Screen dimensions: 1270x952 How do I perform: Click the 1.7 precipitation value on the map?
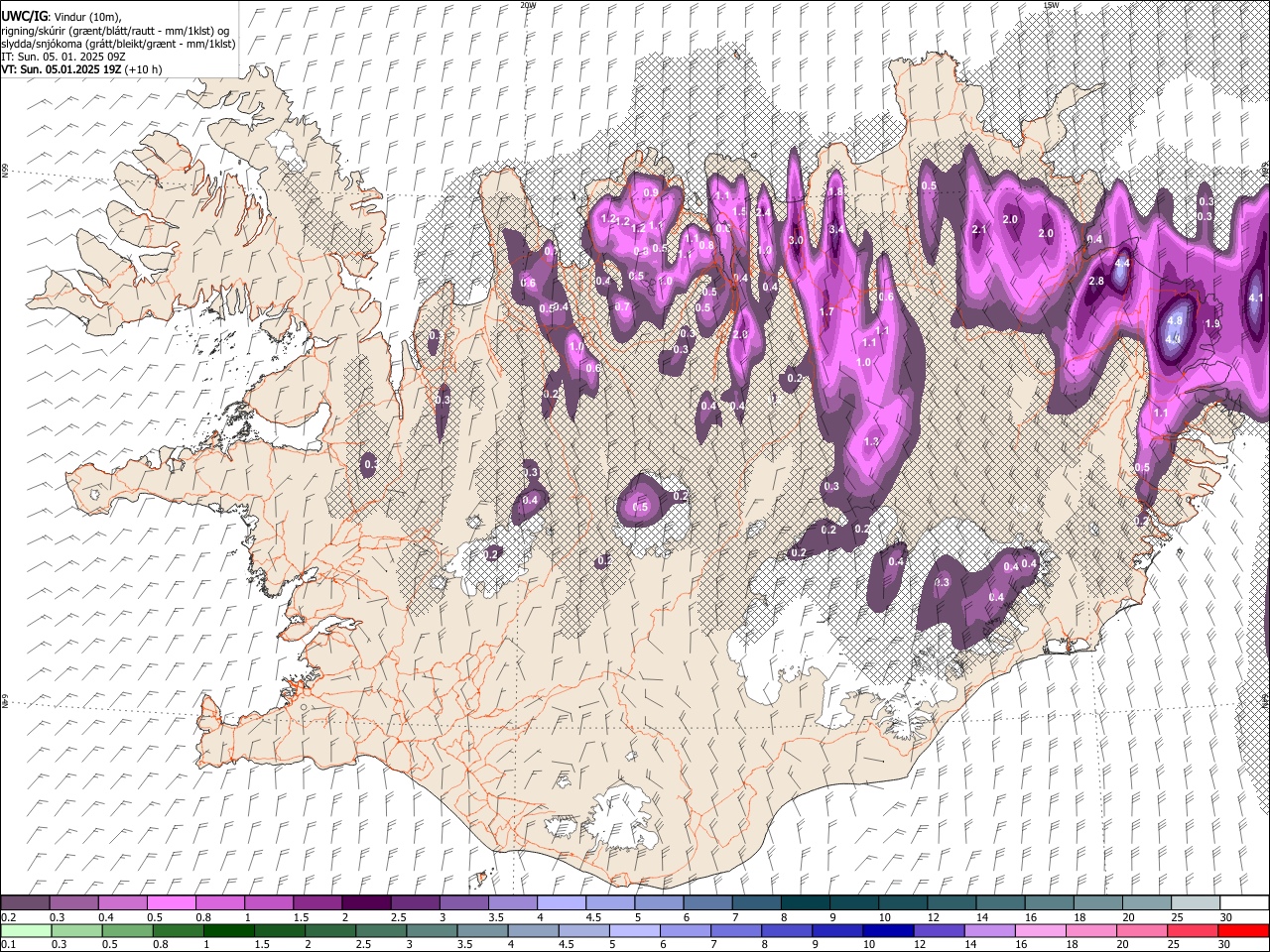click(826, 312)
